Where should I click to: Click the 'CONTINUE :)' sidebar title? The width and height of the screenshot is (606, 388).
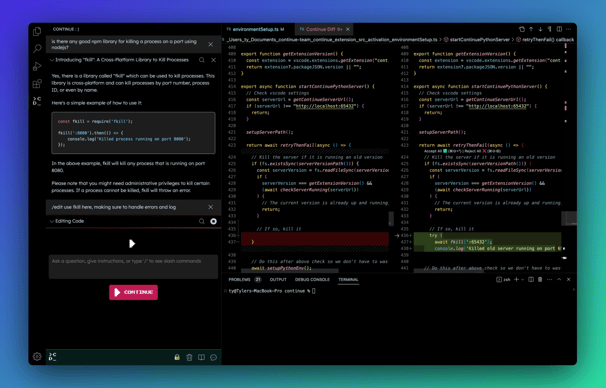click(x=66, y=29)
